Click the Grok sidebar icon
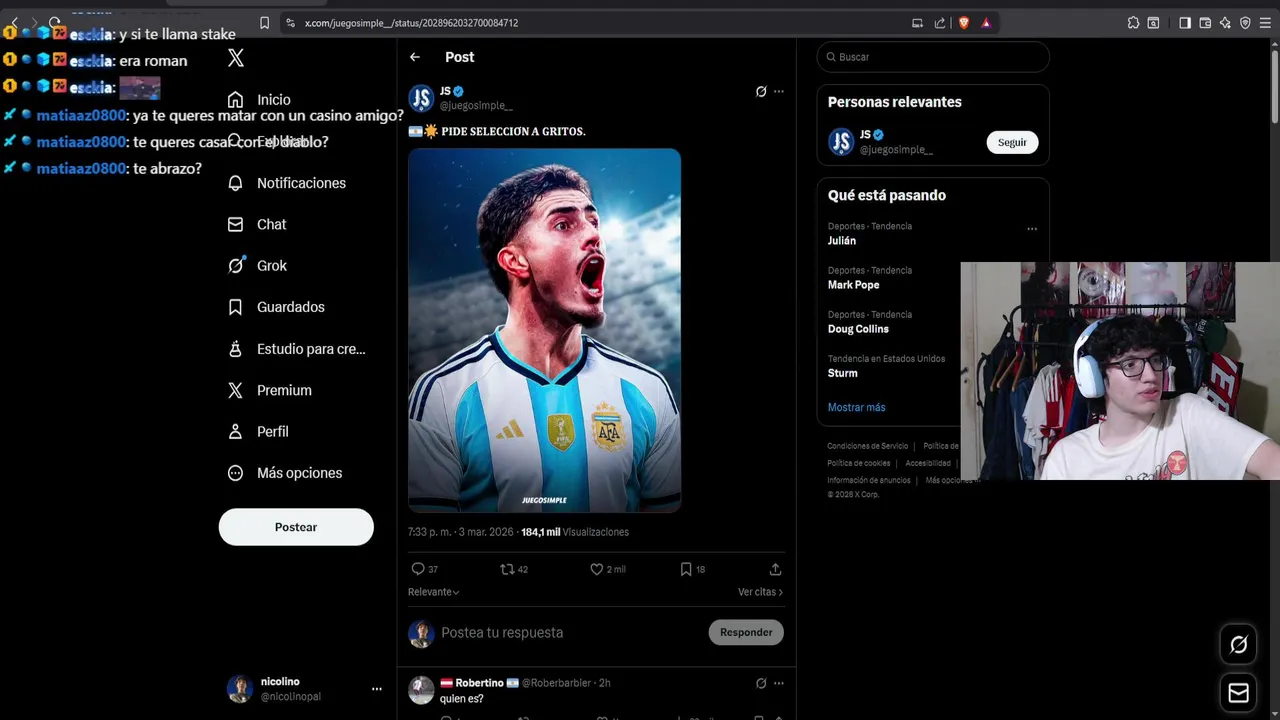The image size is (1280, 720). 236,266
